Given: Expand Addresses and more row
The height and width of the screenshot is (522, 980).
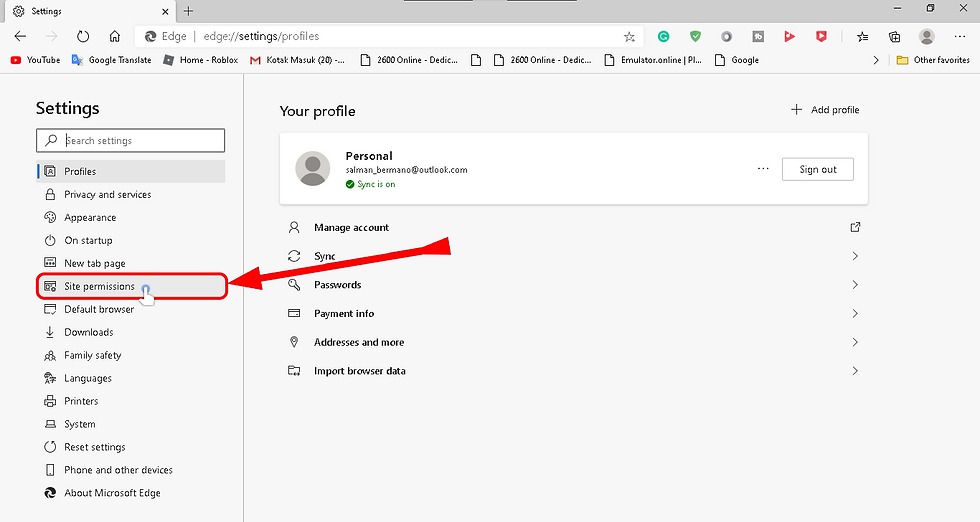Looking at the screenshot, I should pyautogui.click(x=574, y=343).
